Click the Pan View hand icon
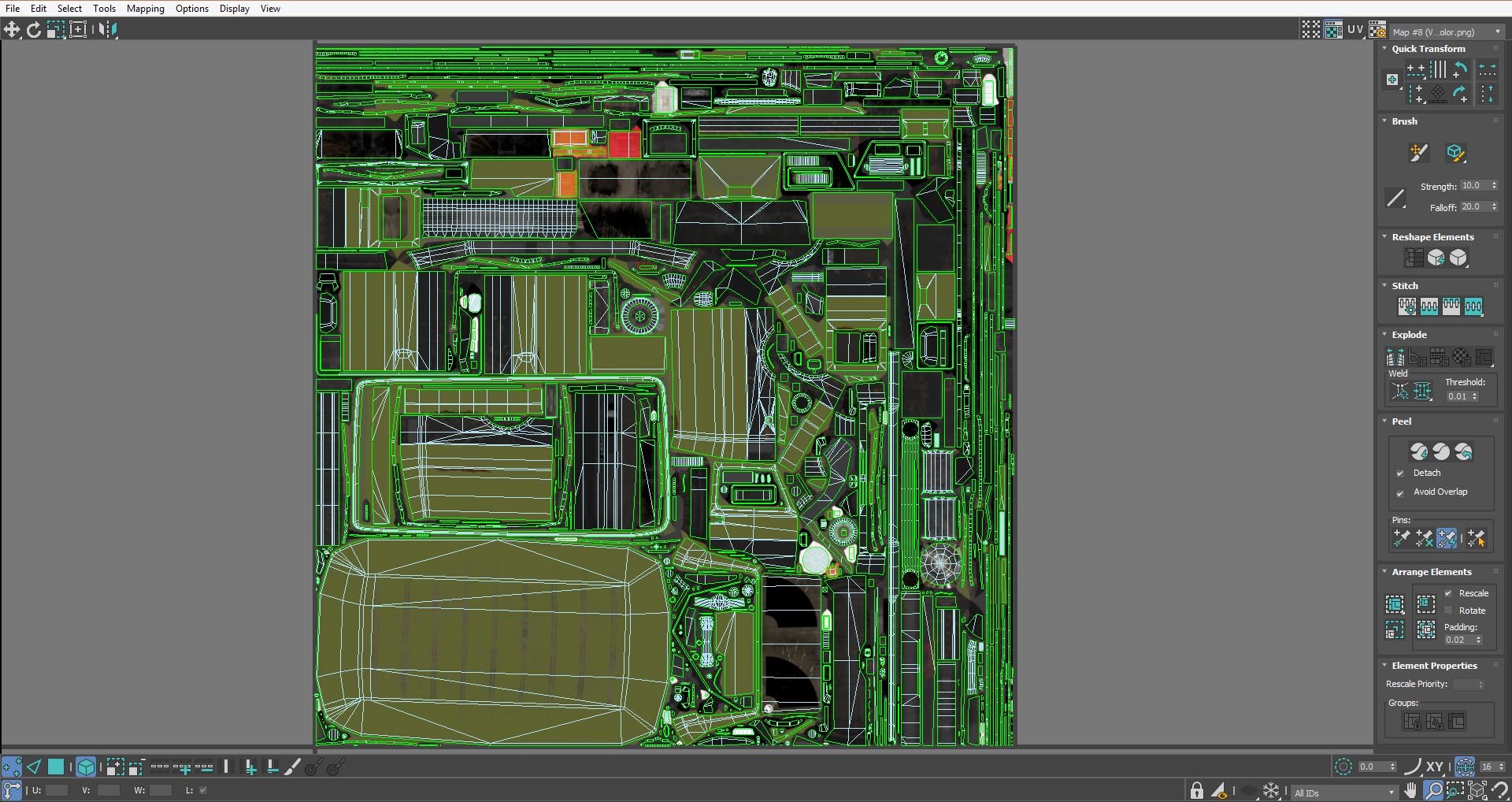The width and height of the screenshot is (1512, 802). tap(1410, 790)
